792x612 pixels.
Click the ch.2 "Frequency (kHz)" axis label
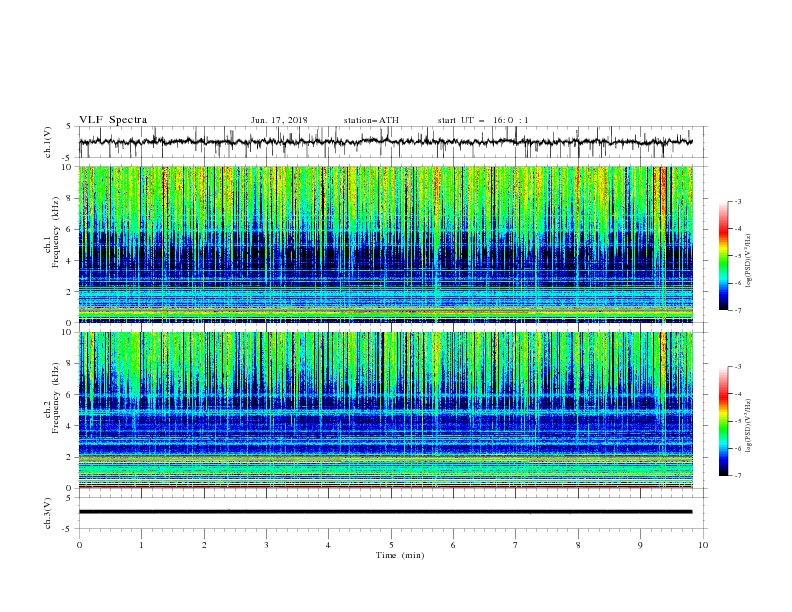click(x=55, y=398)
